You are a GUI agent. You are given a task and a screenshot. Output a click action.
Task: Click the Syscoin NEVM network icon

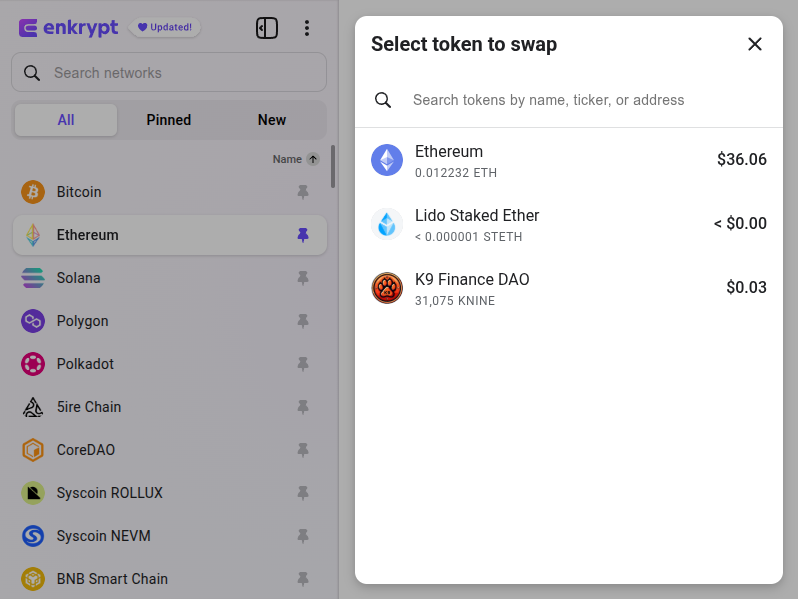(x=33, y=536)
